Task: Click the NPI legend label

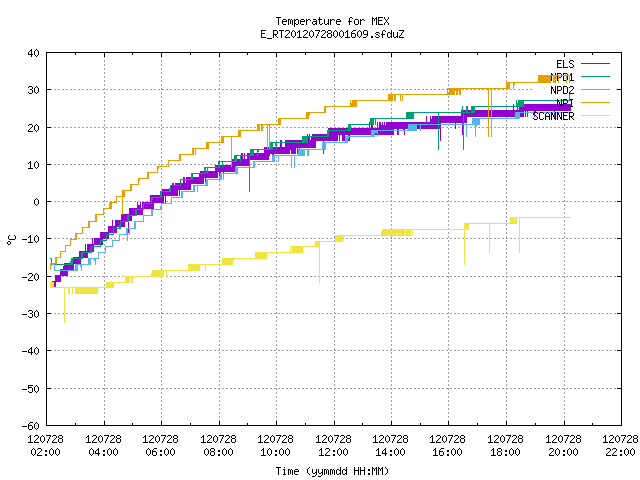Action: coord(565,103)
